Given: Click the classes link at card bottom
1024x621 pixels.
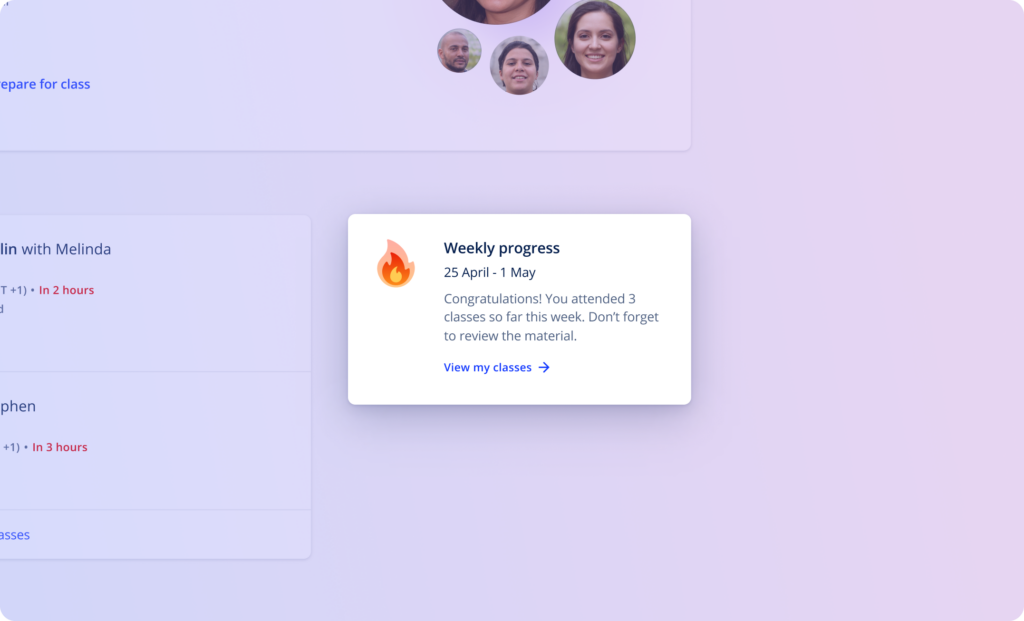Looking at the screenshot, I should [x=15, y=535].
